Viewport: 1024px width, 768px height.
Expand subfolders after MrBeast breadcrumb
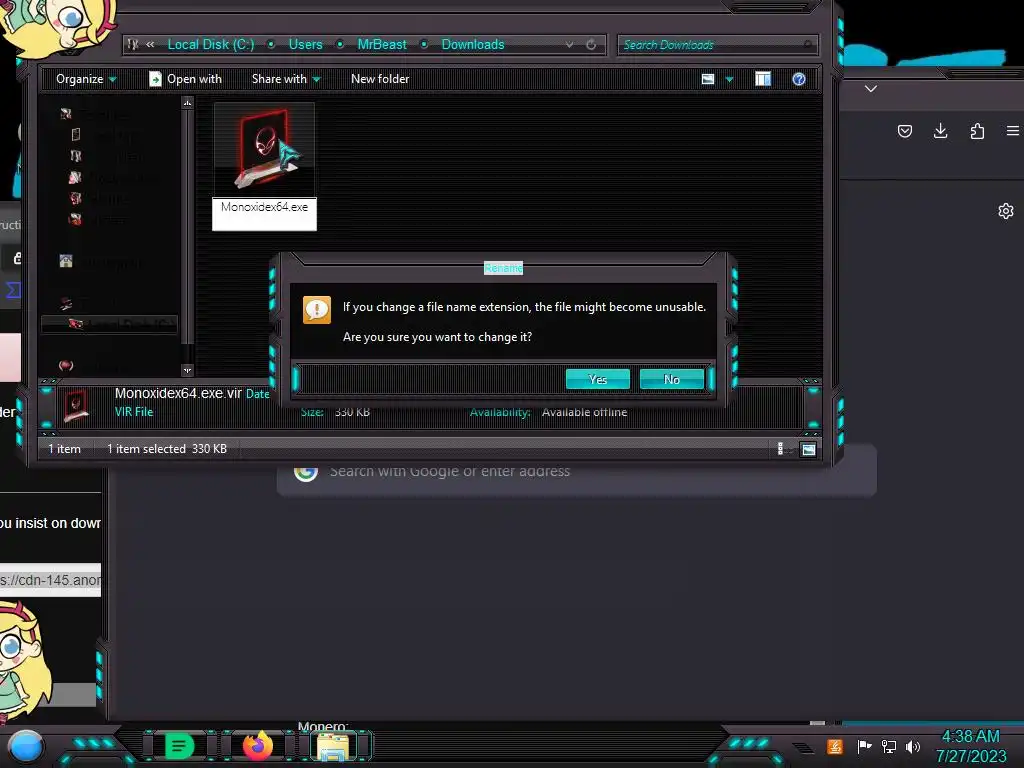[x=424, y=44]
